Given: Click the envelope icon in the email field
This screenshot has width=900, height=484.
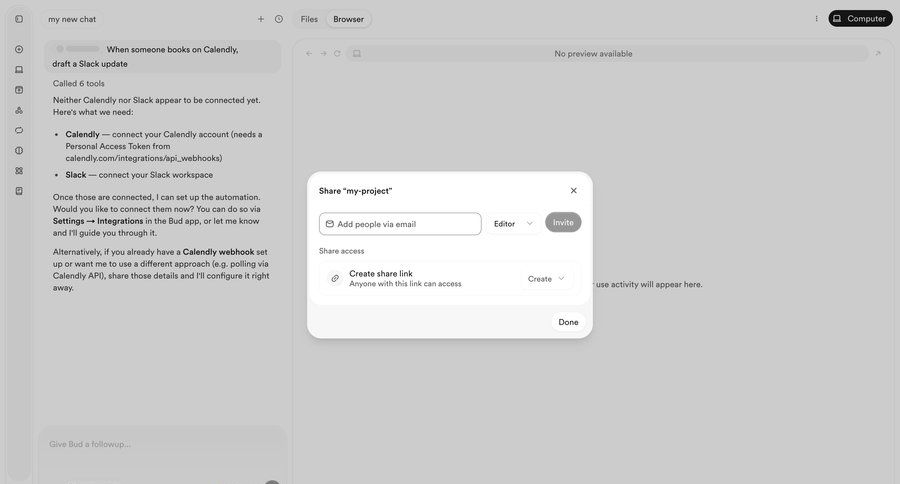Looking at the screenshot, I should pyautogui.click(x=329, y=224).
